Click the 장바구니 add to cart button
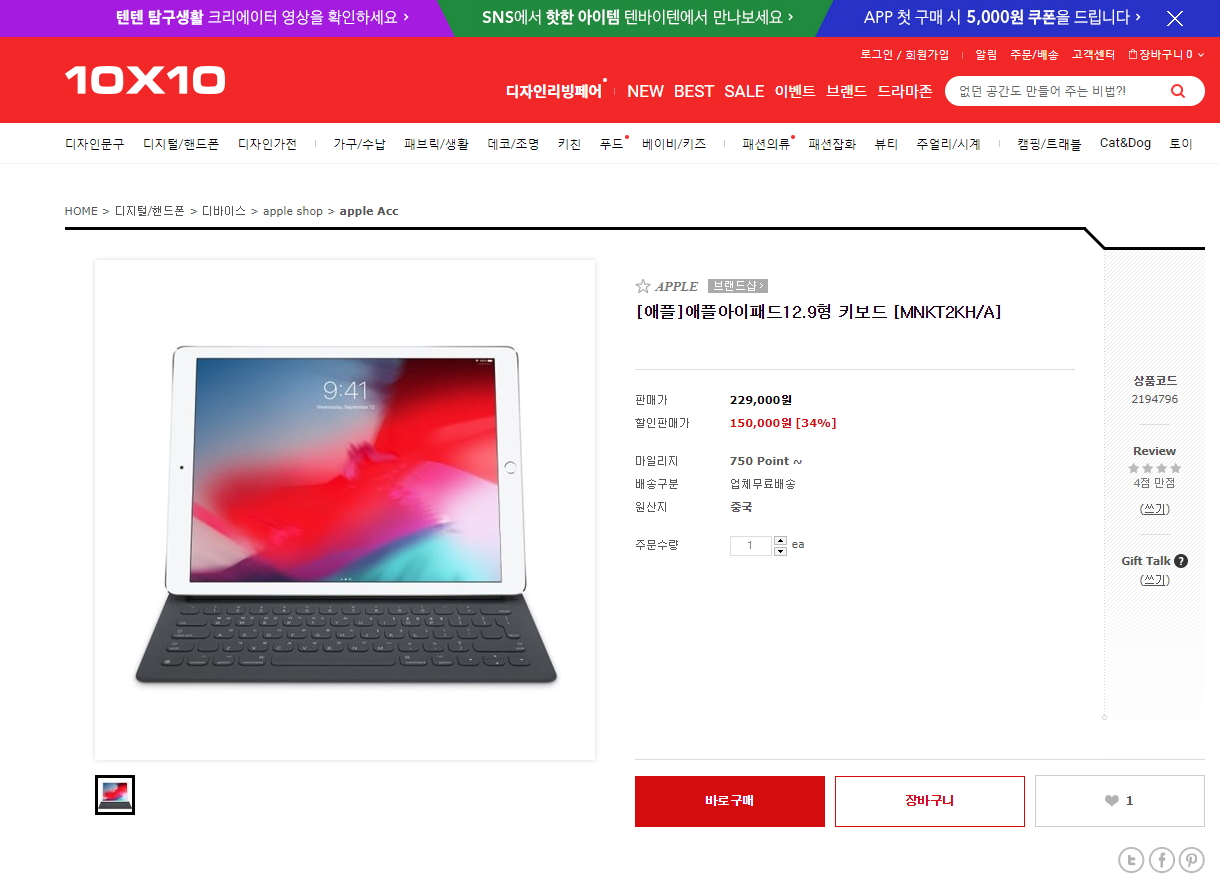 pos(930,801)
